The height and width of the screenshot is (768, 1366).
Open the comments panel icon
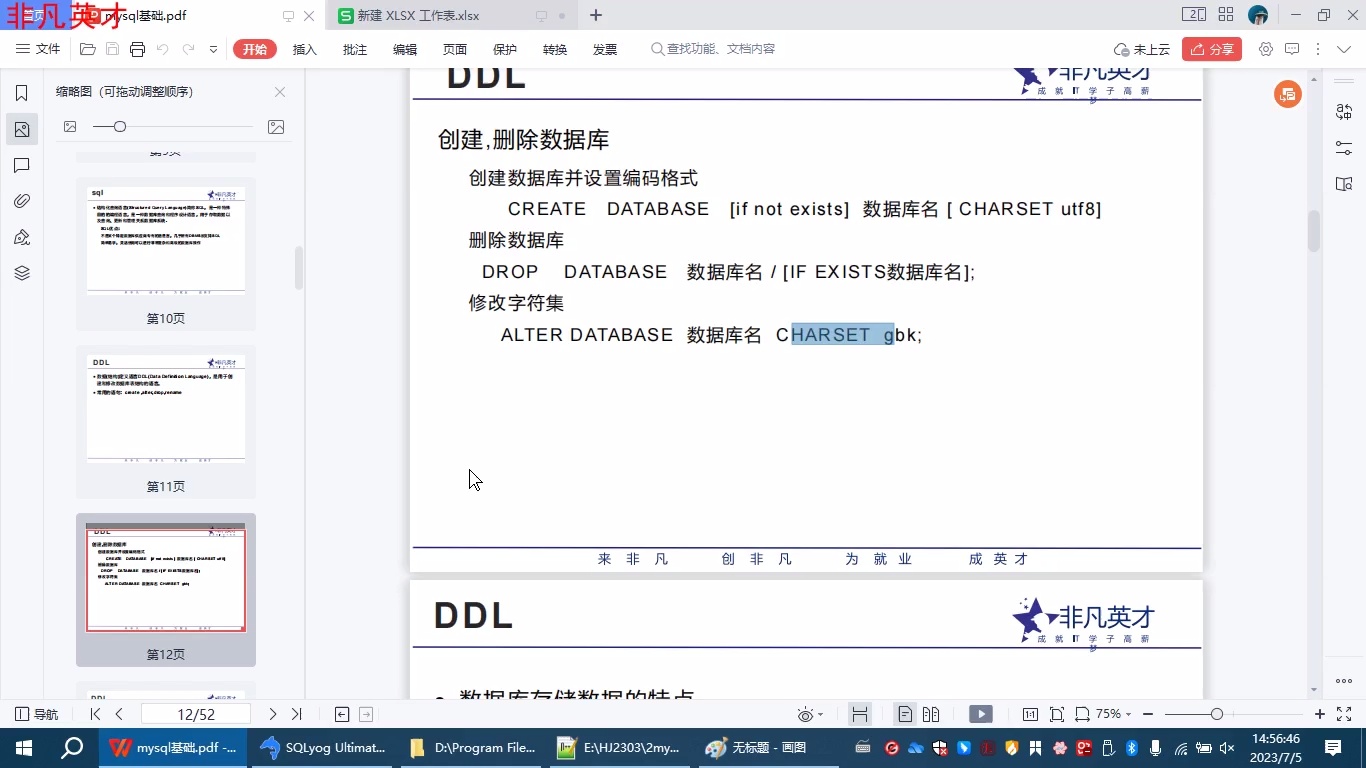22,165
